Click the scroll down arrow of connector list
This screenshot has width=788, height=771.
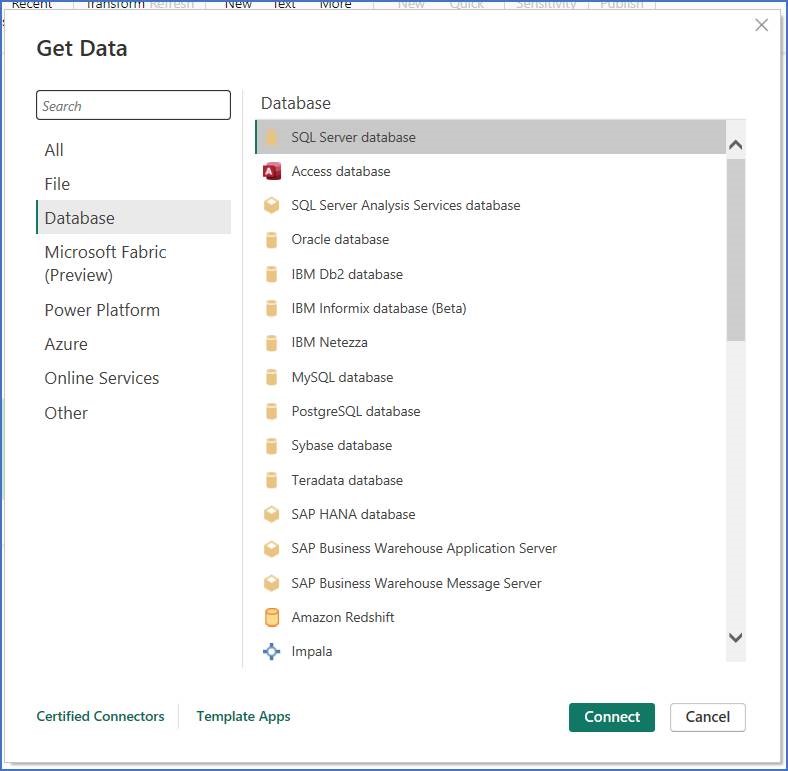(736, 638)
